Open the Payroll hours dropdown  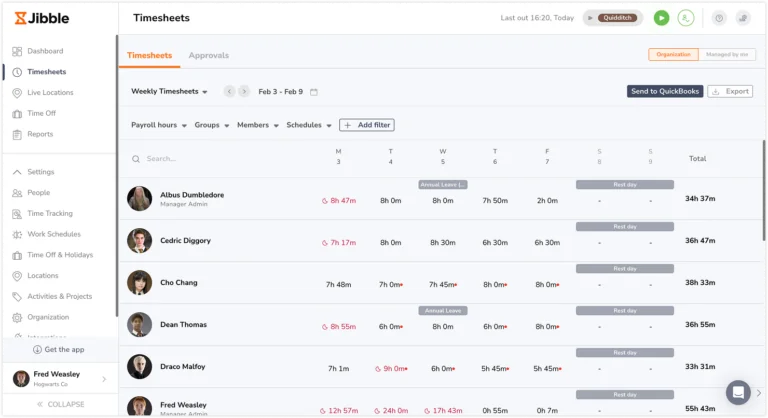pyautogui.click(x=159, y=125)
